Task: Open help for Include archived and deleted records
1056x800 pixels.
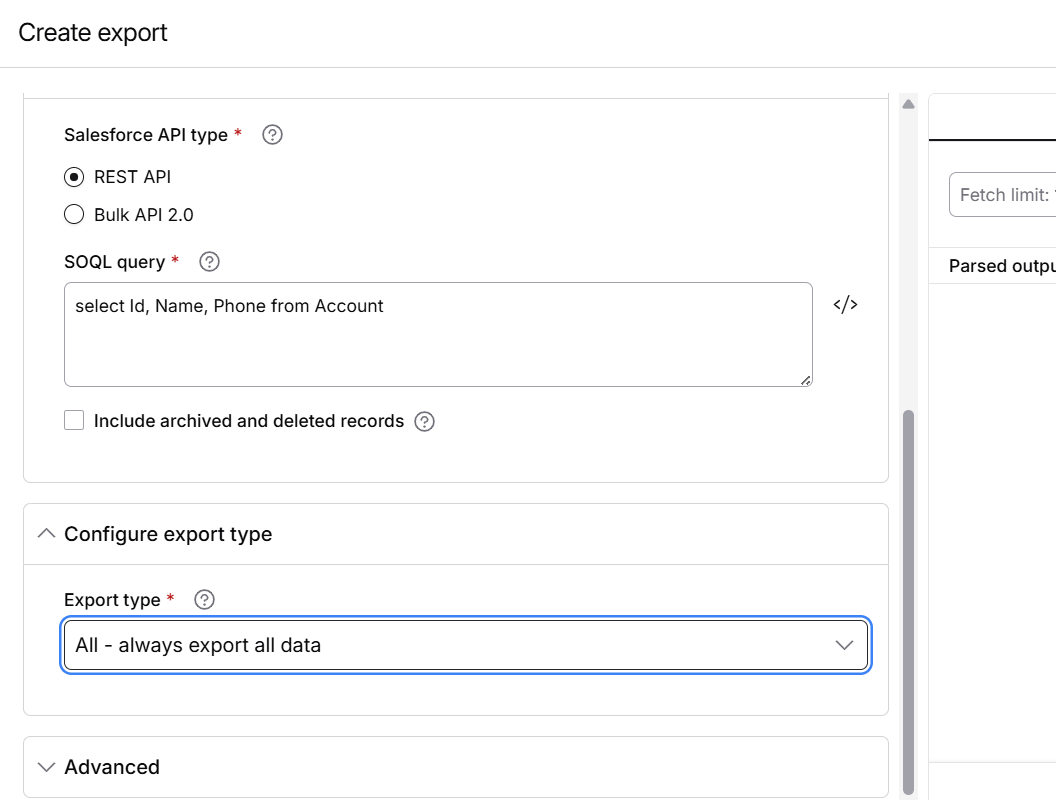Action: coord(424,421)
